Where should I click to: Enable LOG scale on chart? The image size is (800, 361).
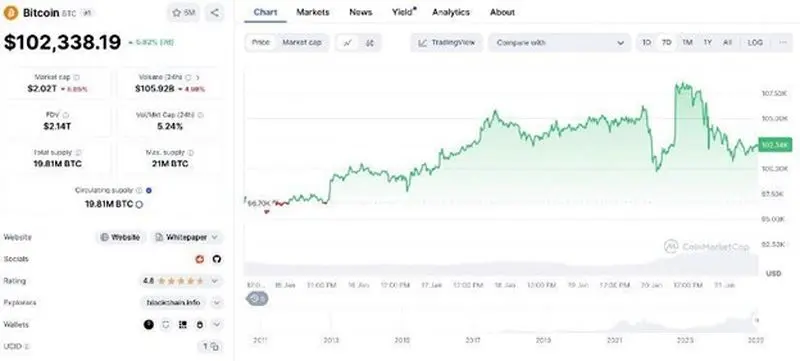[x=755, y=43]
